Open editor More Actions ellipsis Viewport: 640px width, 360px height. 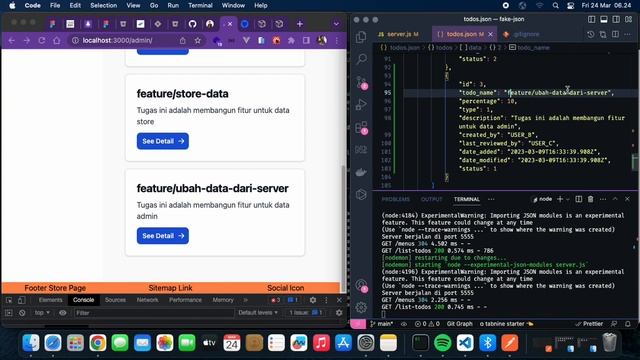click(628, 34)
